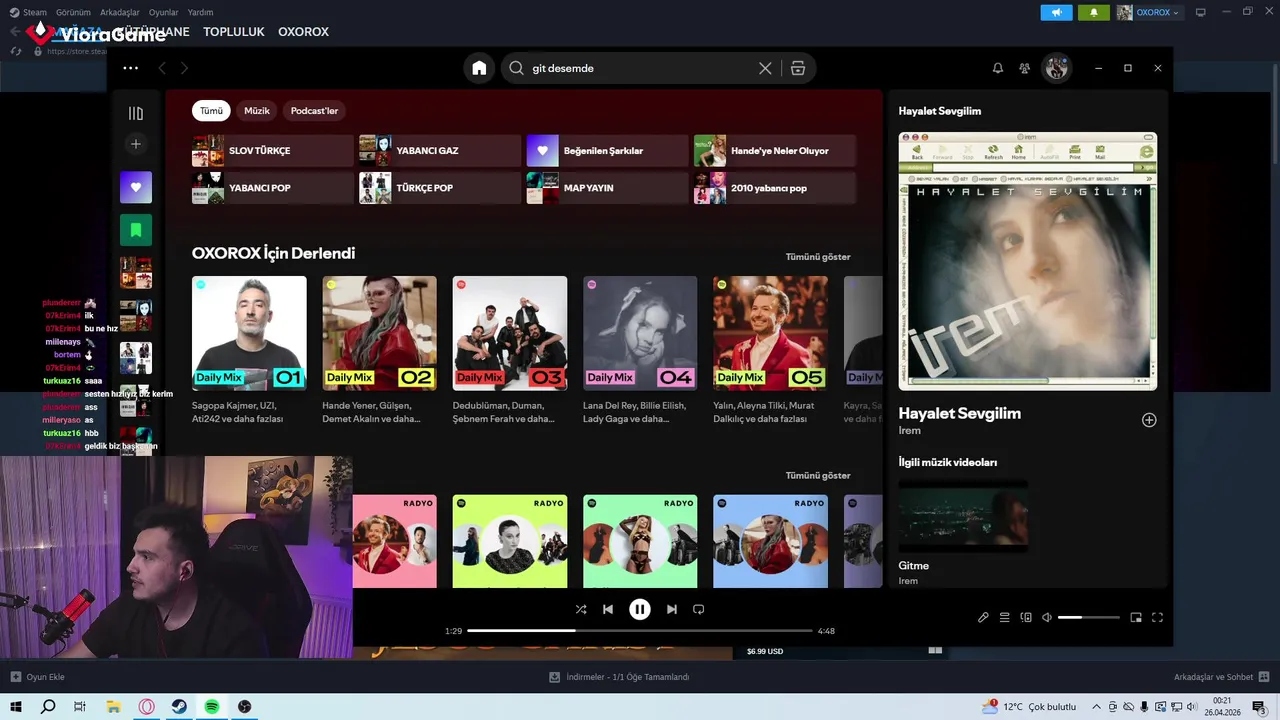Screen dimensions: 1280x720
Task: Open the YABANCI GAZ playlist
Action: pos(440,151)
